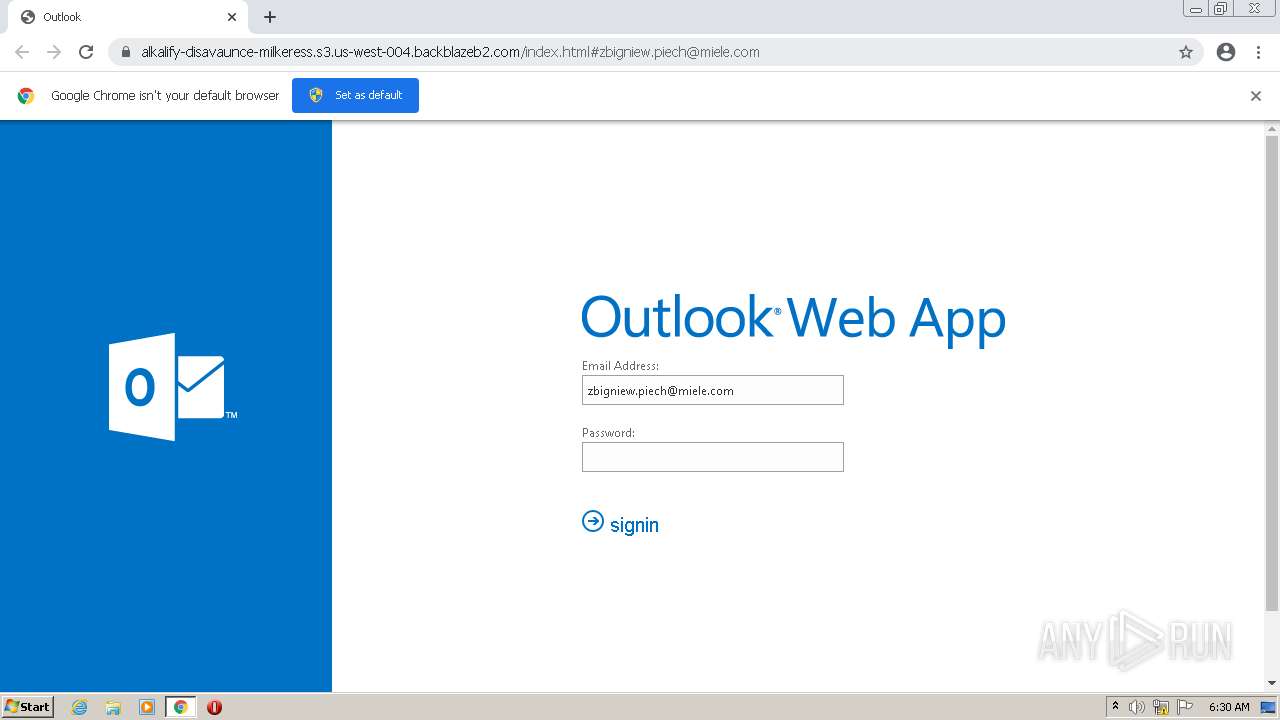
Task: Open the media player taskbar icon
Action: (147, 707)
